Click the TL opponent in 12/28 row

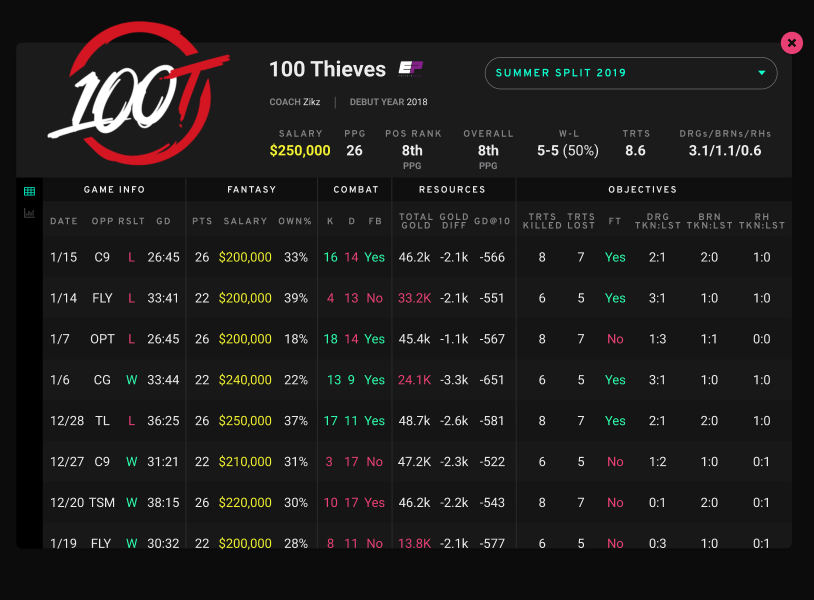(x=102, y=421)
